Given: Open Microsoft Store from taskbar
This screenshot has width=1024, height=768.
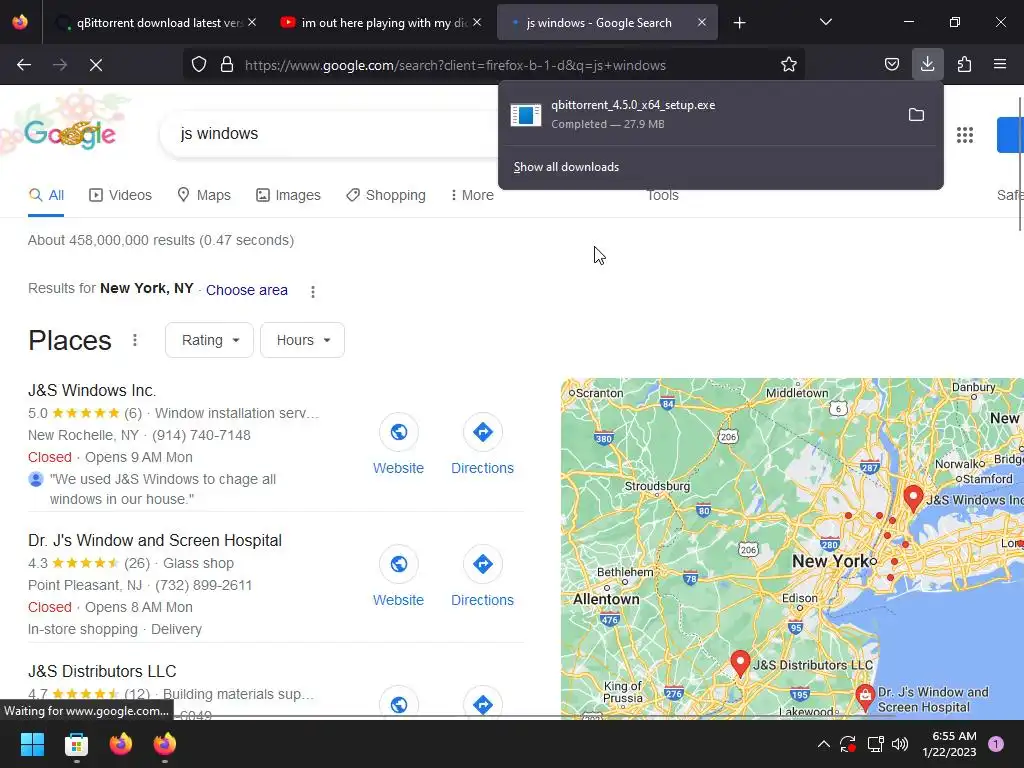Looking at the screenshot, I should [76, 744].
